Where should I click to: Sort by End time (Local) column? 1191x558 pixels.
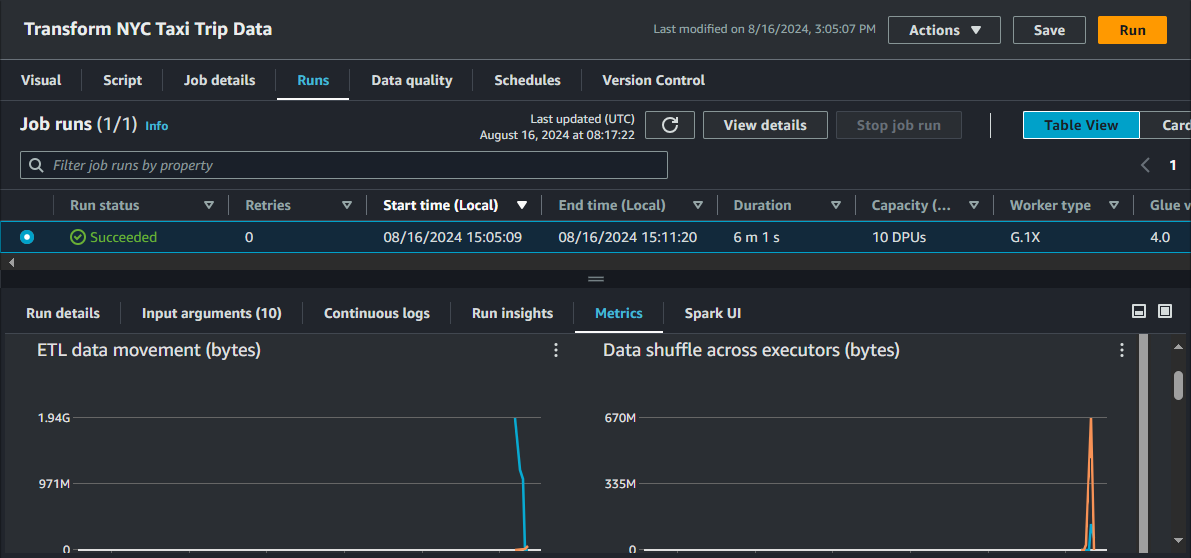697,206
